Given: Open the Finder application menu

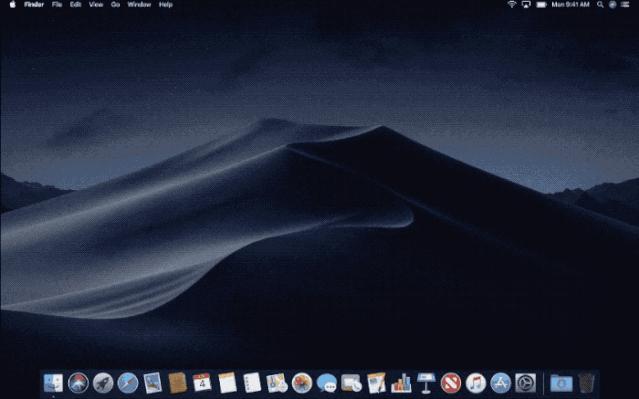Looking at the screenshot, I should pyautogui.click(x=34, y=4).
